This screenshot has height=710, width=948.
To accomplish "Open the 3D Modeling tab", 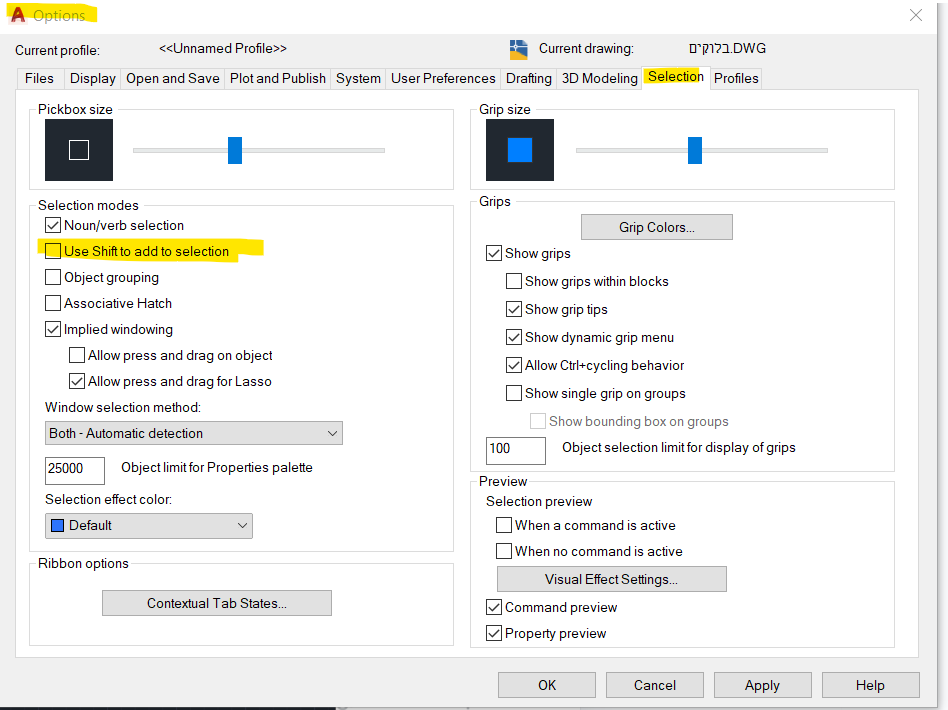I will pos(599,78).
